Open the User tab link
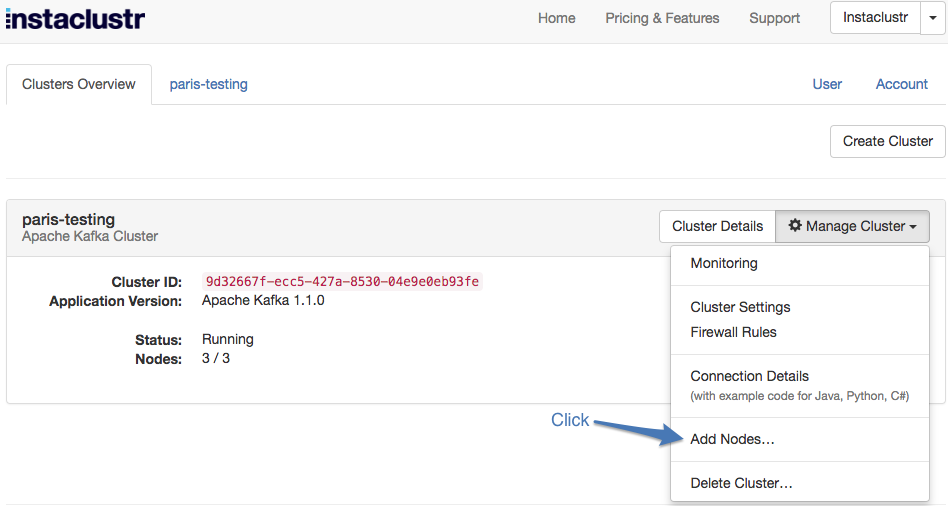This screenshot has height=506, width=948. (827, 84)
